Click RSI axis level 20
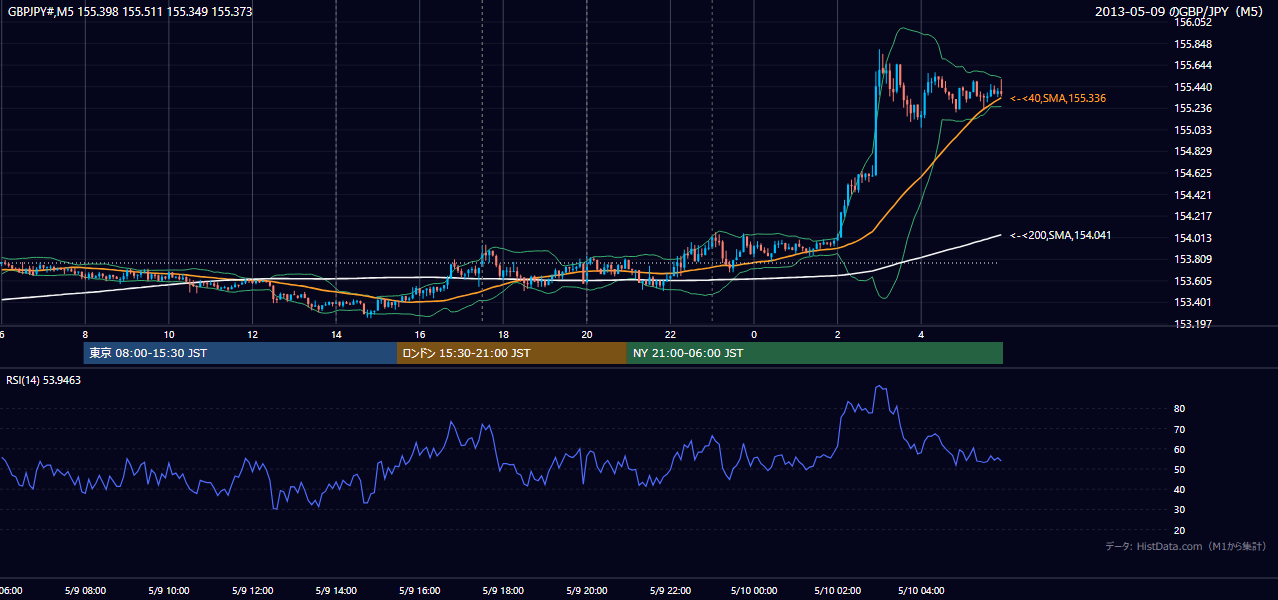The width and height of the screenshot is (1278, 600). coord(1180,530)
